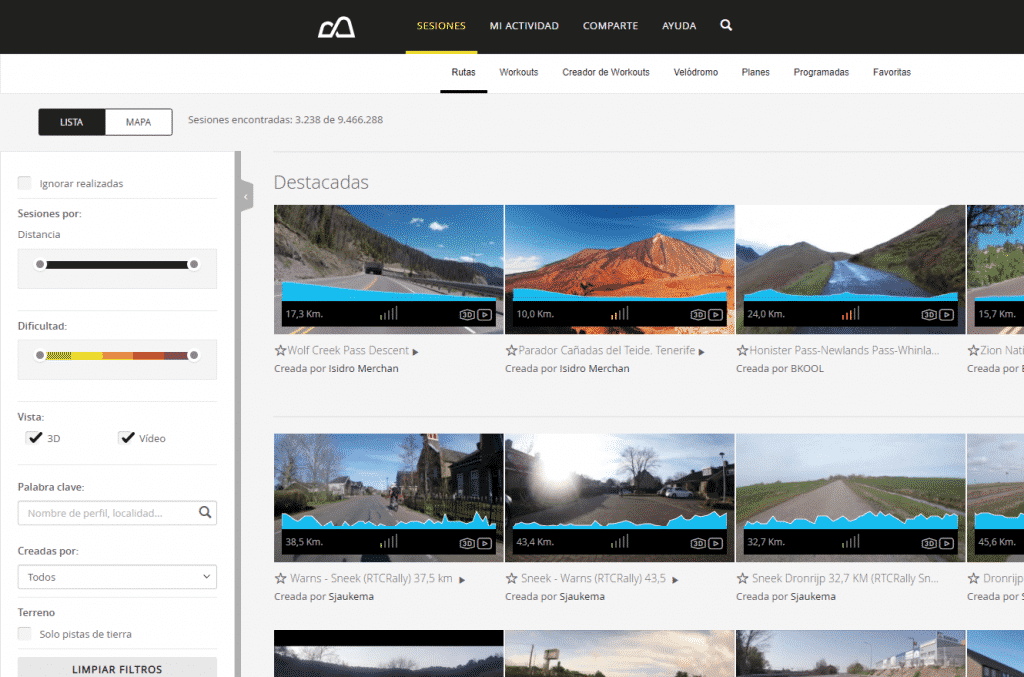
Task: Open creator Sjaukema under Warns - Sneek
Action: tap(351, 597)
